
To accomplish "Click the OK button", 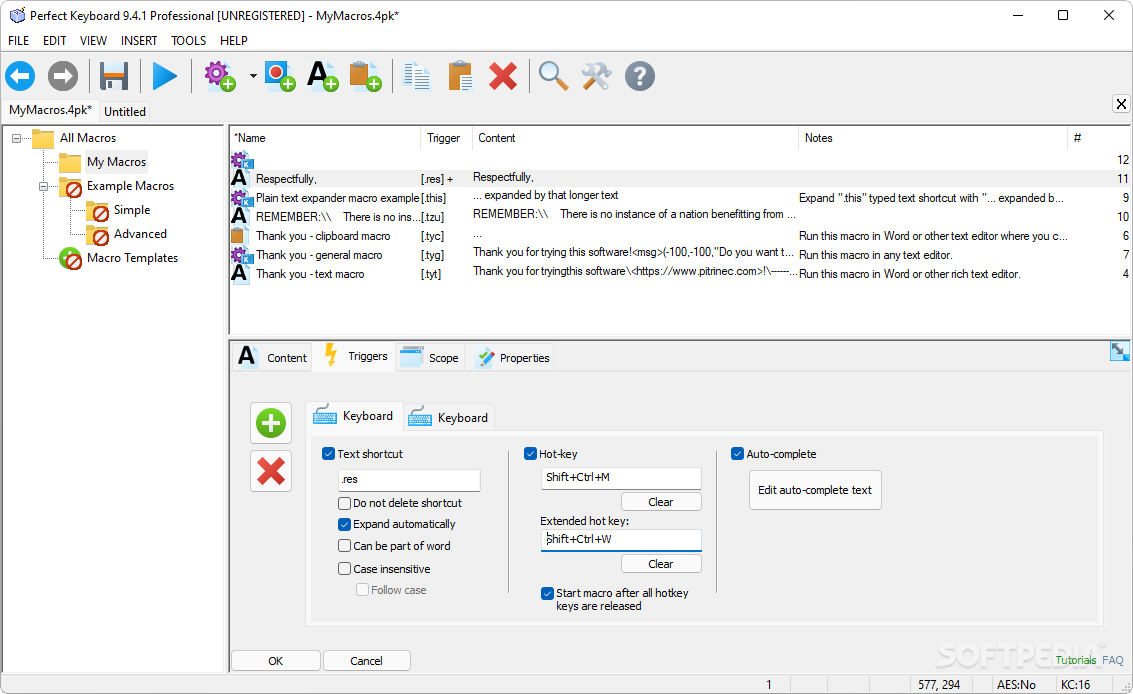I will pyautogui.click(x=275, y=661).
